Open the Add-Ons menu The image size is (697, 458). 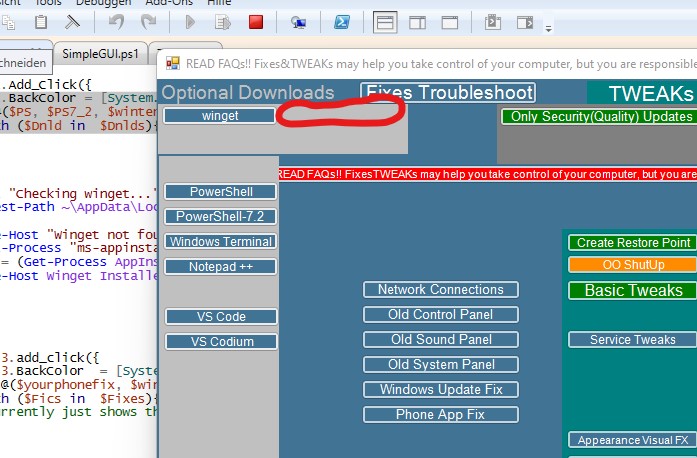coord(169,3)
